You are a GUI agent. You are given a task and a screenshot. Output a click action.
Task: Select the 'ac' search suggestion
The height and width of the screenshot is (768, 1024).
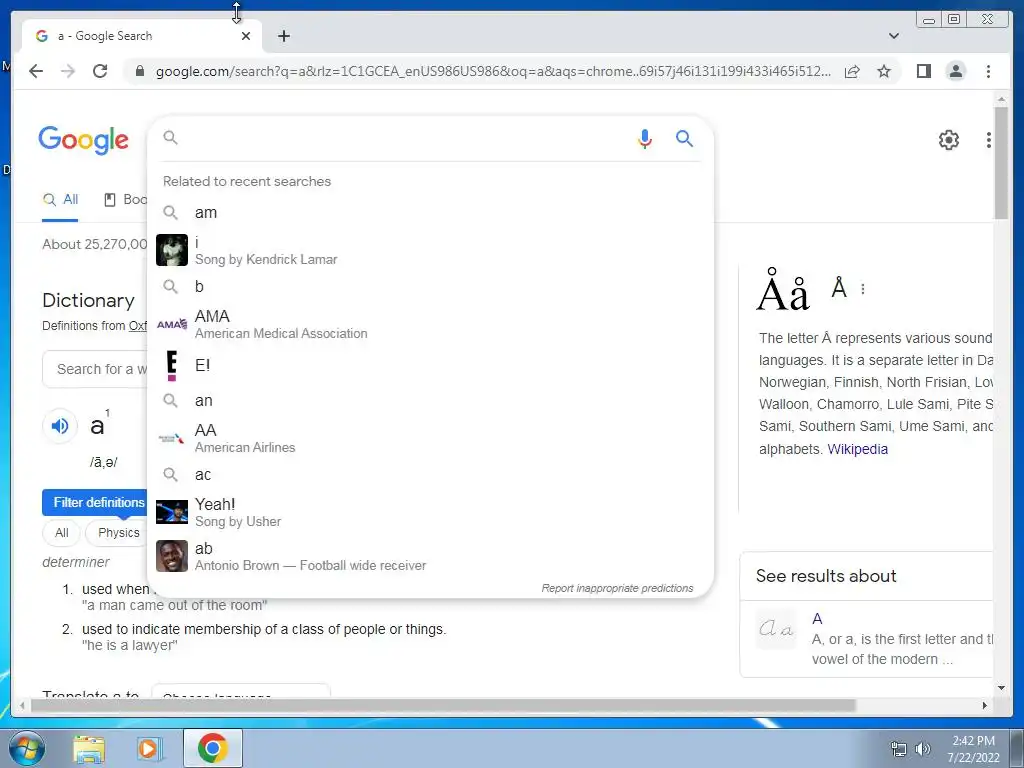click(x=430, y=475)
